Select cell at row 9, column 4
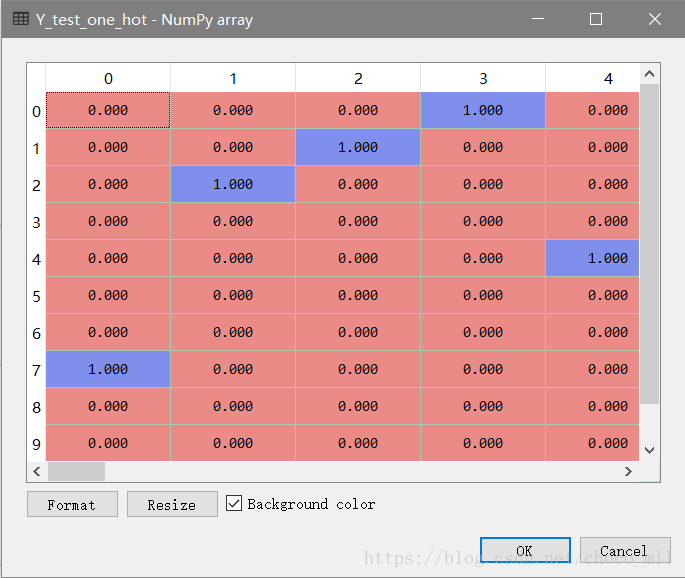This screenshot has width=685, height=578. click(x=592, y=443)
